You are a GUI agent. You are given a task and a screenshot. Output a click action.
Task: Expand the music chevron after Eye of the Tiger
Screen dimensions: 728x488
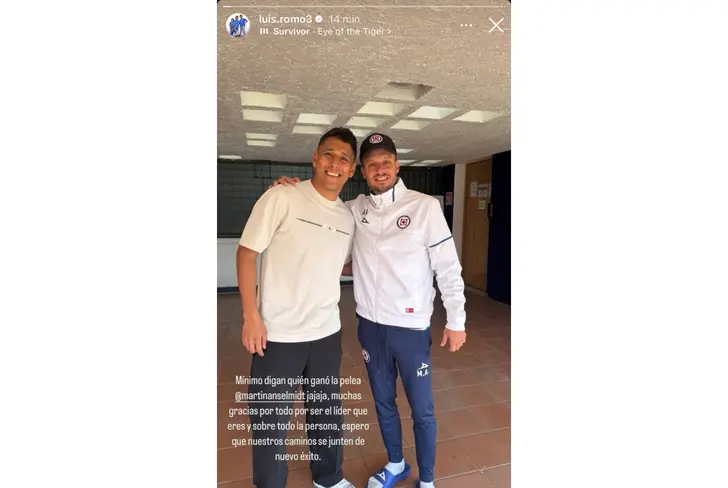pos(389,31)
